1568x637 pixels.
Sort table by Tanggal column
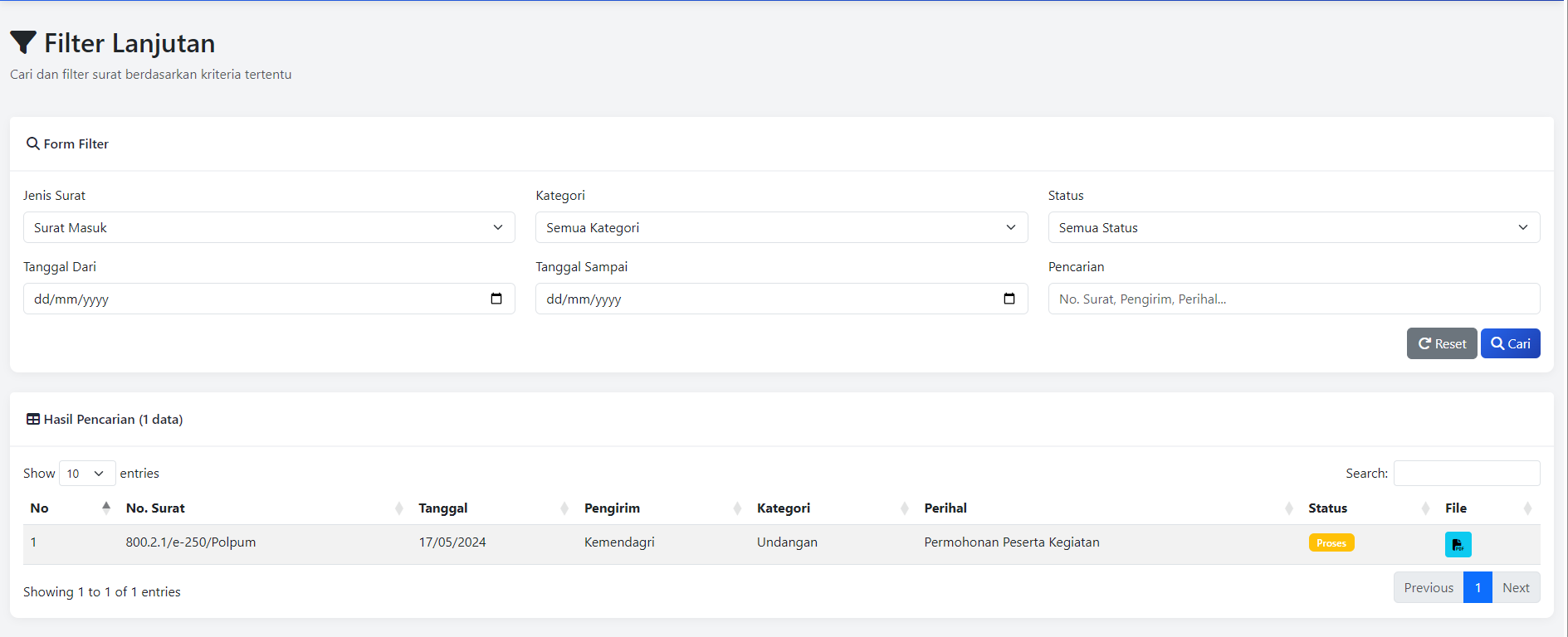(495, 508)
